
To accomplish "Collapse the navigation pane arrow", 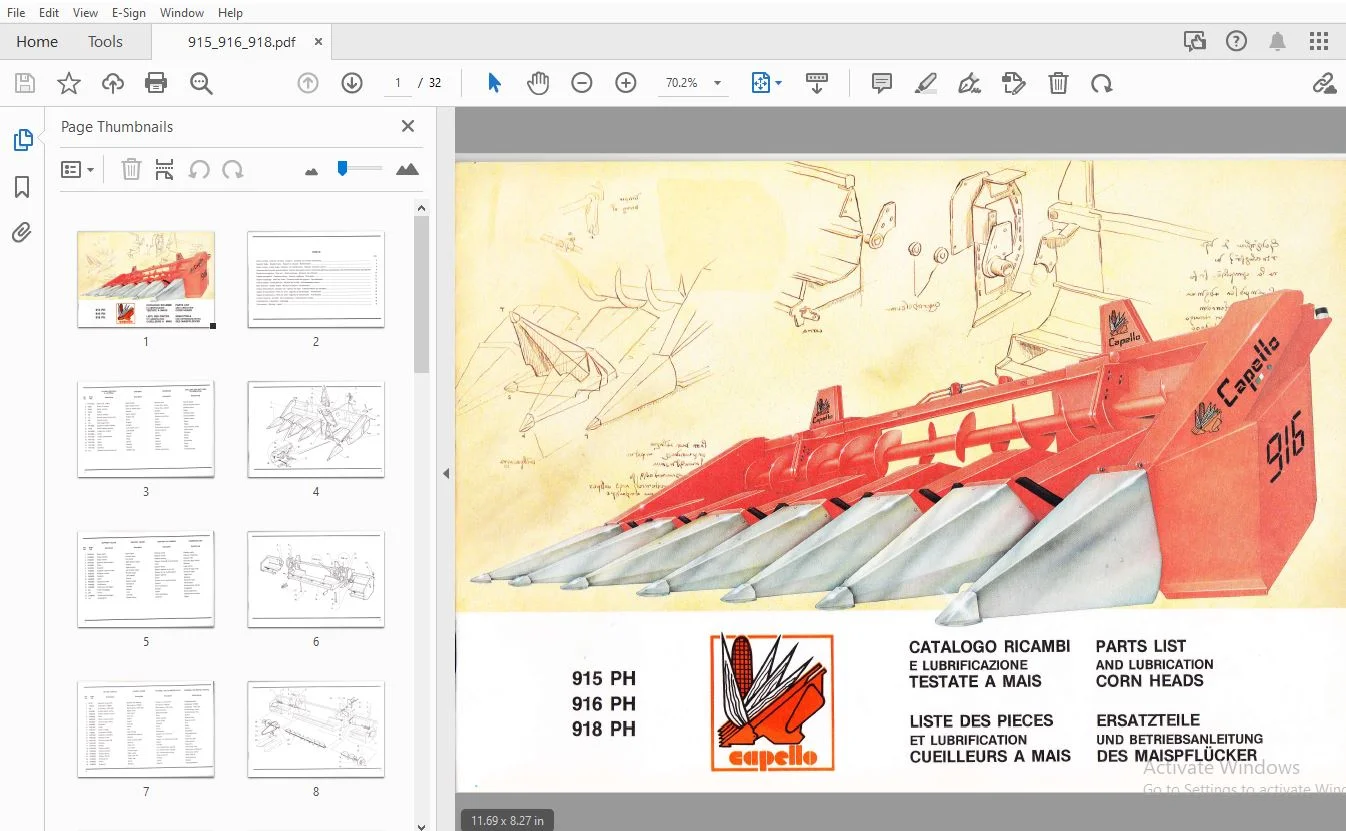I will pyautogui.click(x=446, y=473).
